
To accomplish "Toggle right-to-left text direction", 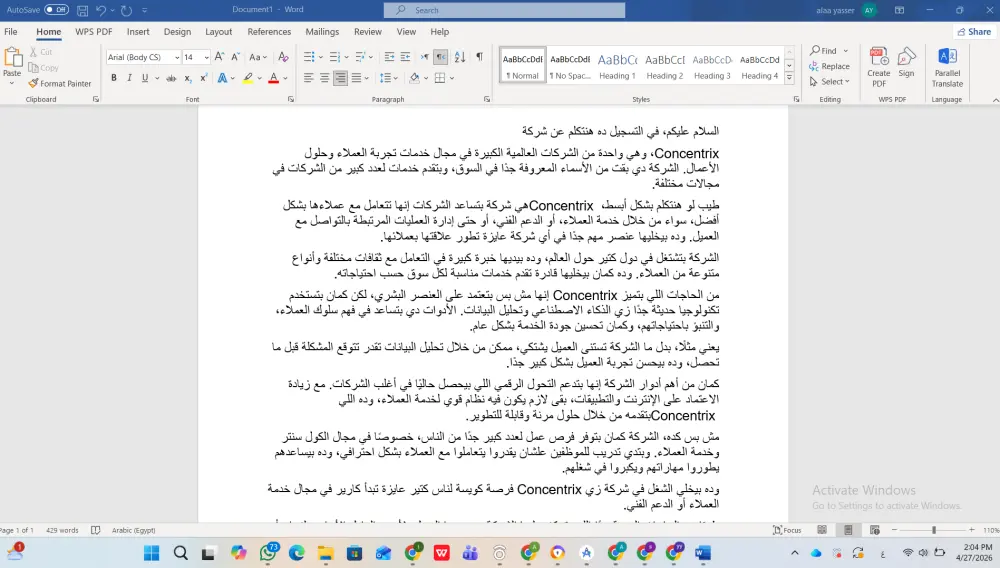I will 441,57.
